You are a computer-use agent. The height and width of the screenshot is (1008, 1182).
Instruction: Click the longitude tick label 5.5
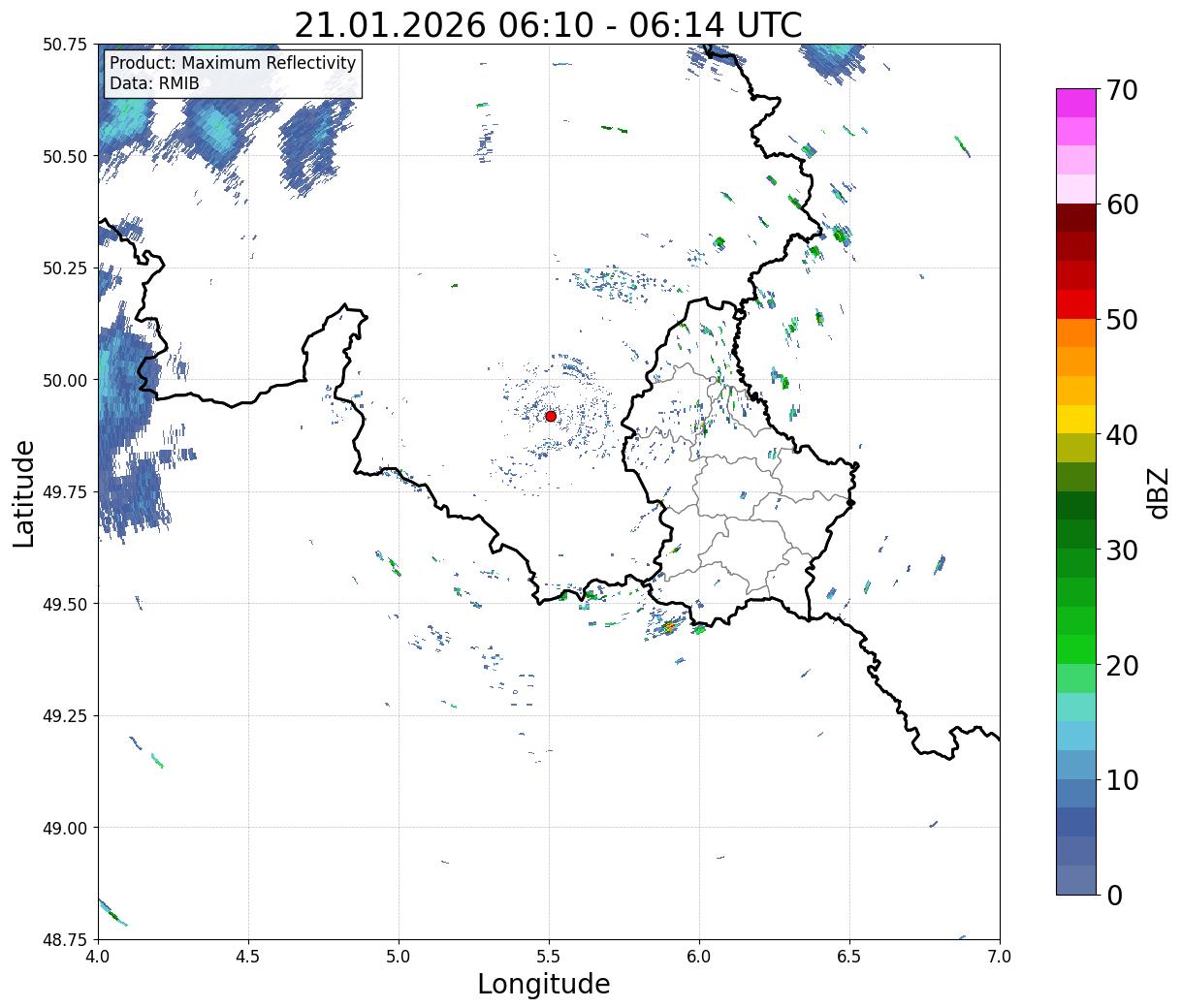tap(549, 956)
